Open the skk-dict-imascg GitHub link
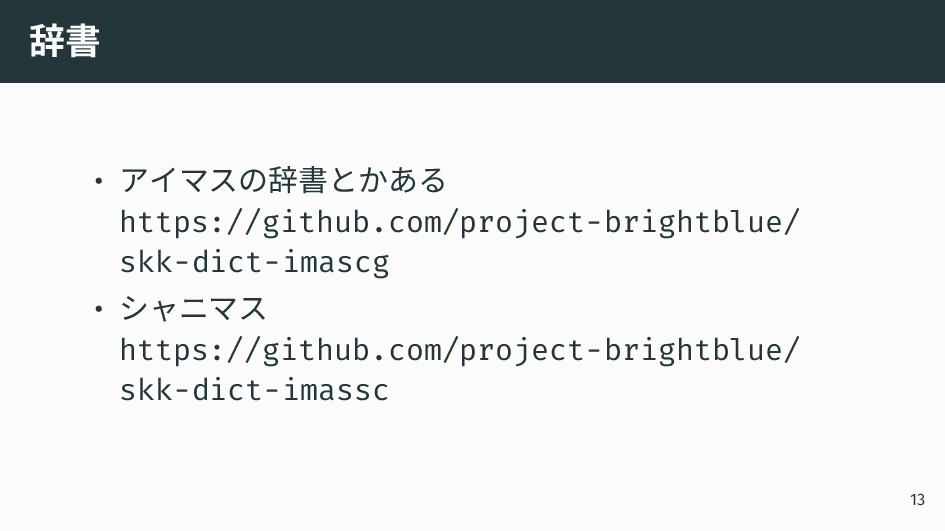The image size is (945, 531). [x=459, y=242]
